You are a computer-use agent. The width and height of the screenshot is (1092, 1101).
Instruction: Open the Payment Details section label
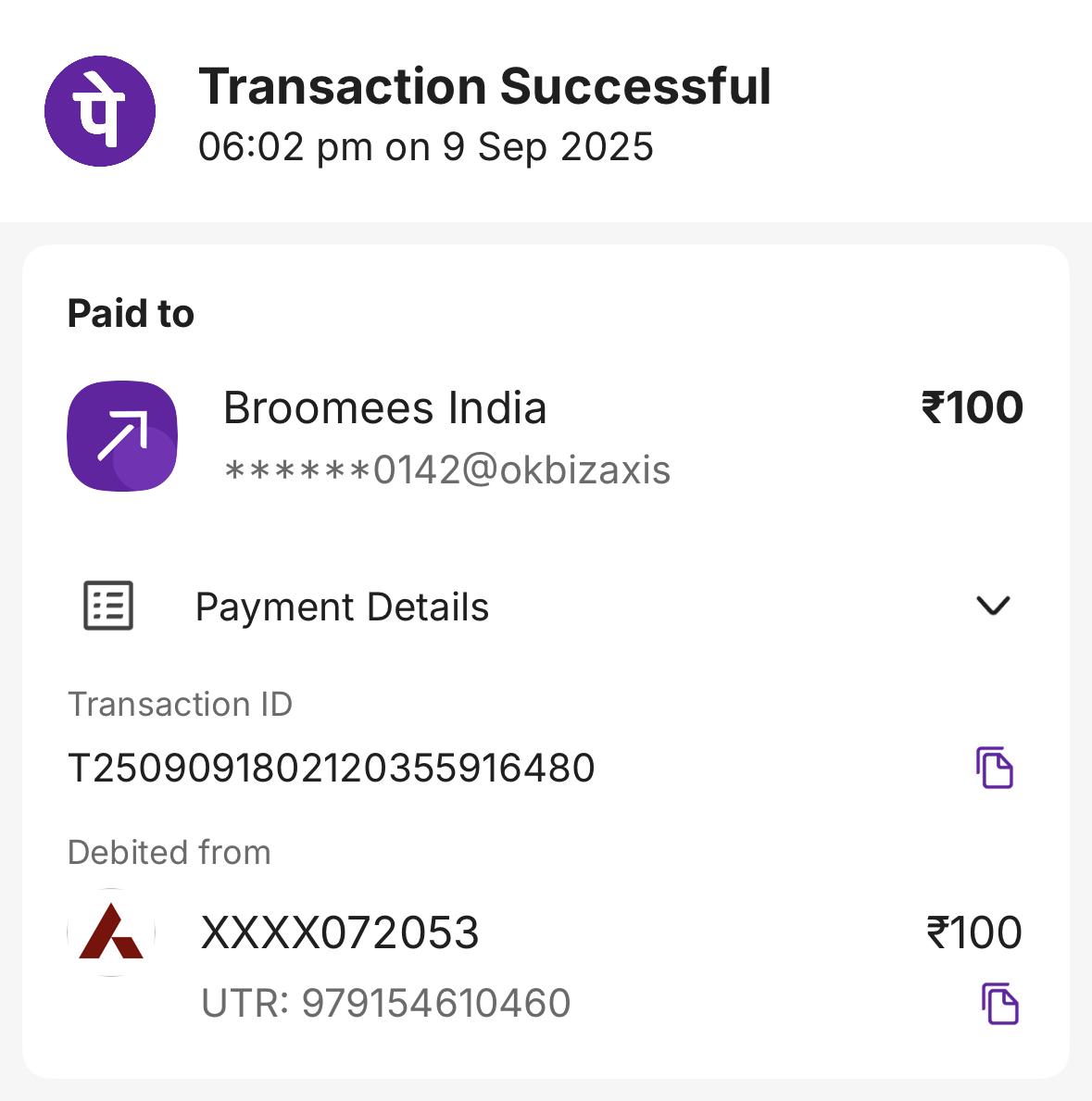click(x=342, y=607)
